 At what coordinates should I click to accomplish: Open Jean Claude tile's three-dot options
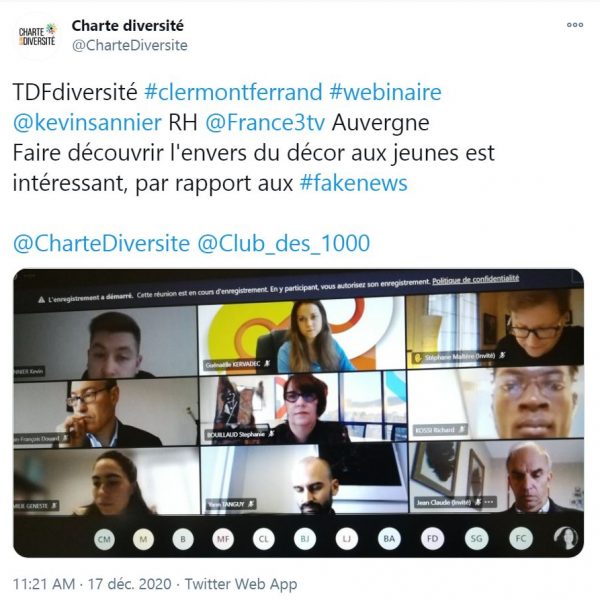[489, 502]
